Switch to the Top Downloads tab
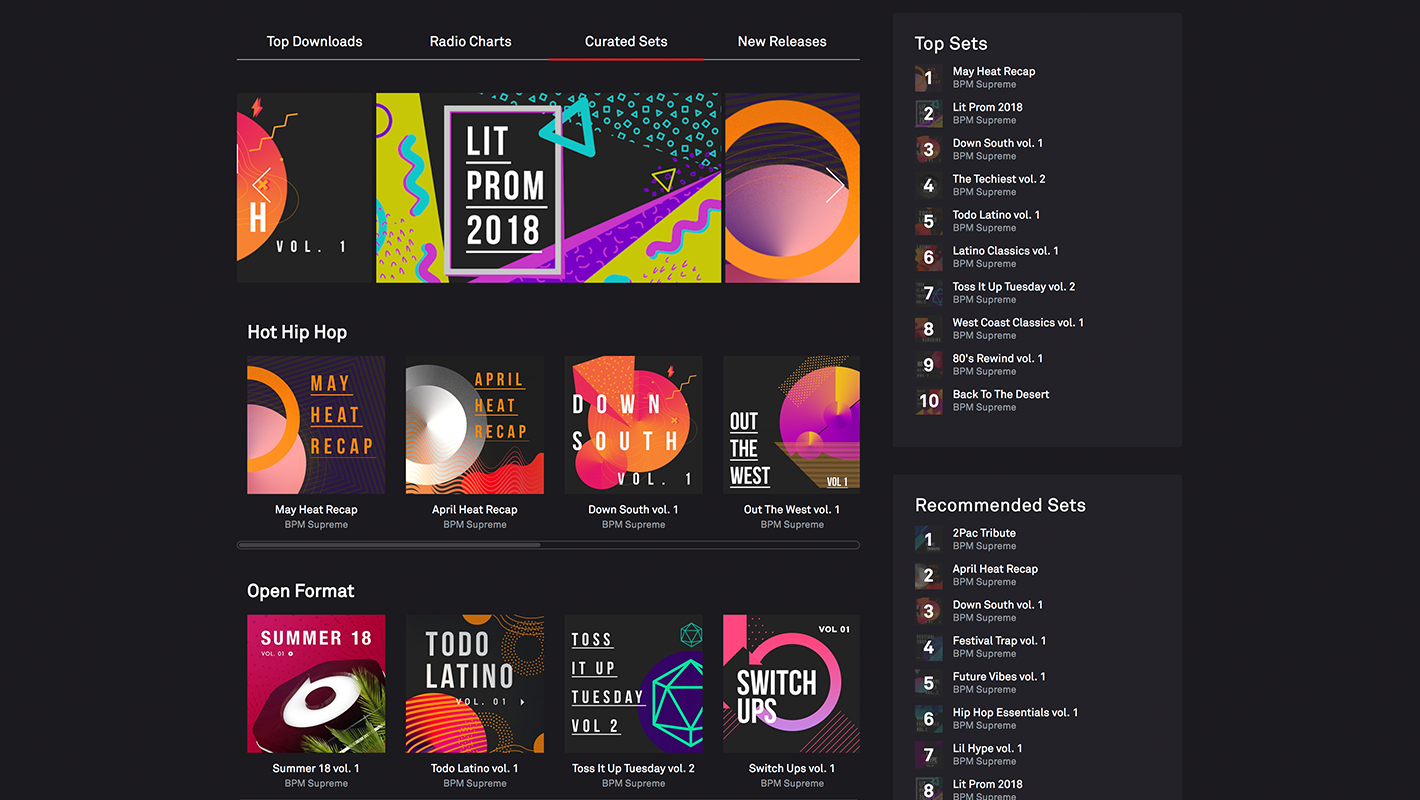 click(314, 42)
